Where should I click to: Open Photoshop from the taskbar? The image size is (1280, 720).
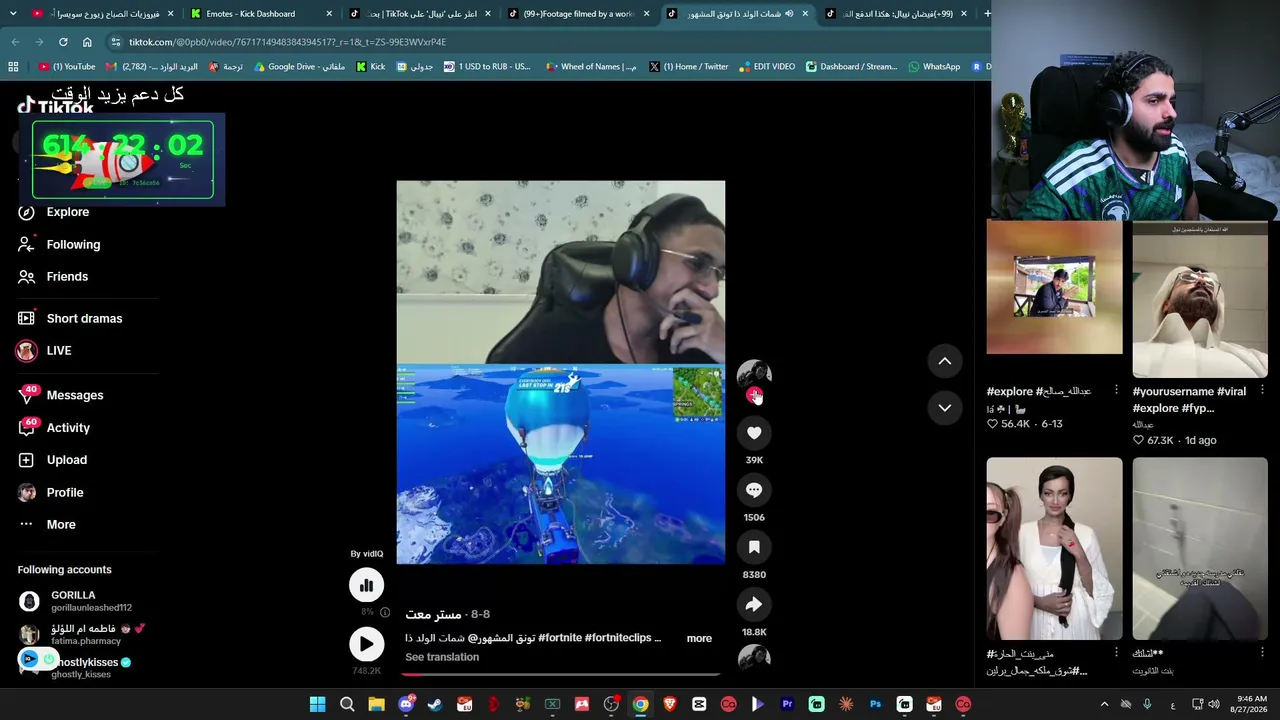click(875, 704)
